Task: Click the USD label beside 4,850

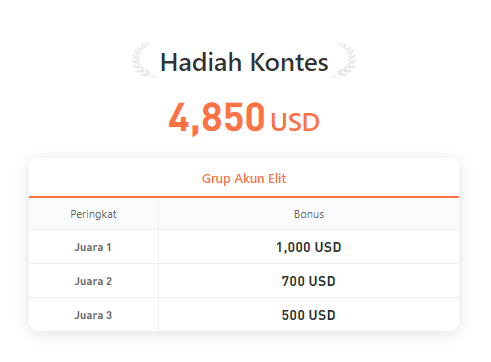Action: pyautogui.click(x=295, y=122)
